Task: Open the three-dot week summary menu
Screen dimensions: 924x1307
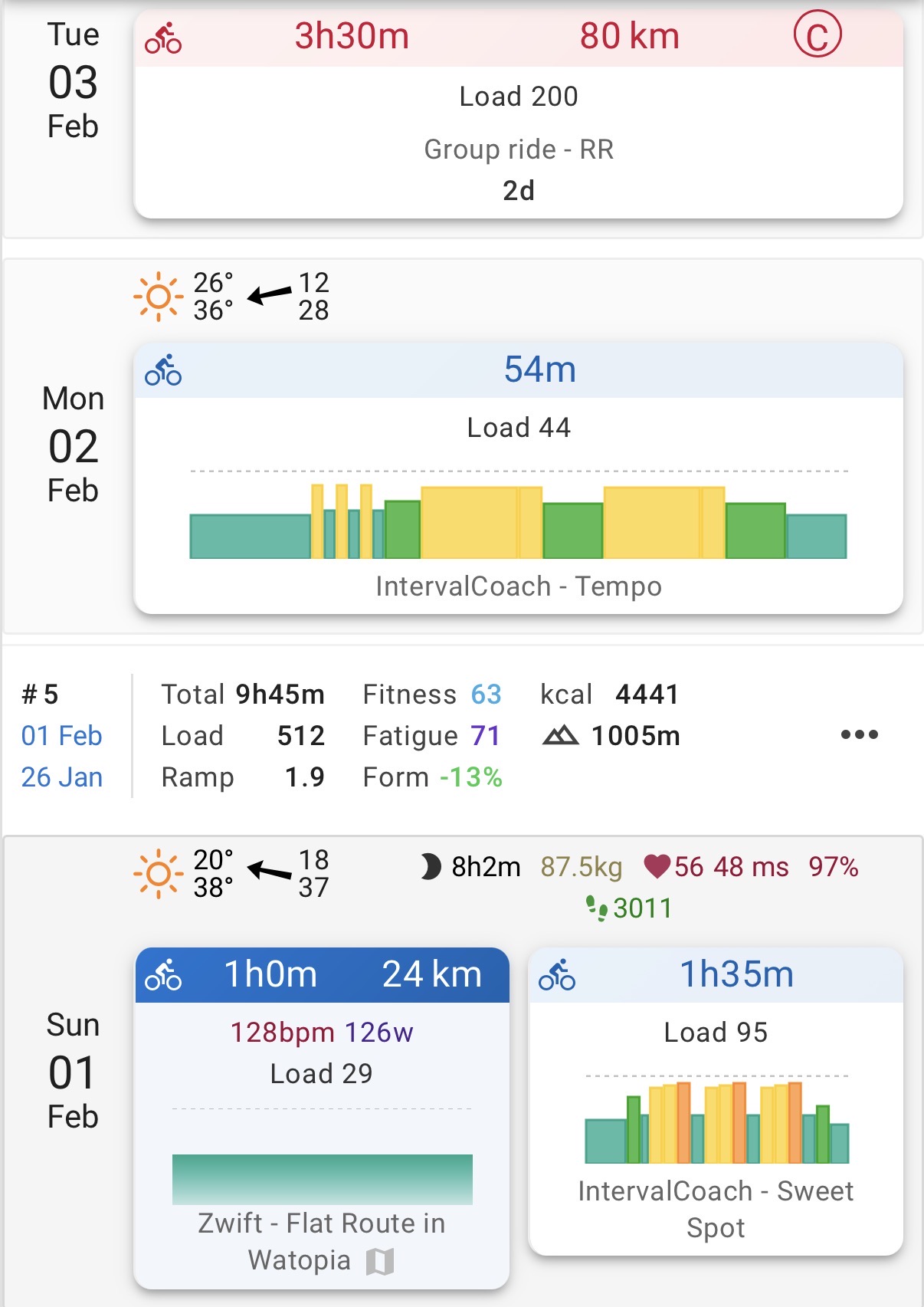Action: (859, 734)
